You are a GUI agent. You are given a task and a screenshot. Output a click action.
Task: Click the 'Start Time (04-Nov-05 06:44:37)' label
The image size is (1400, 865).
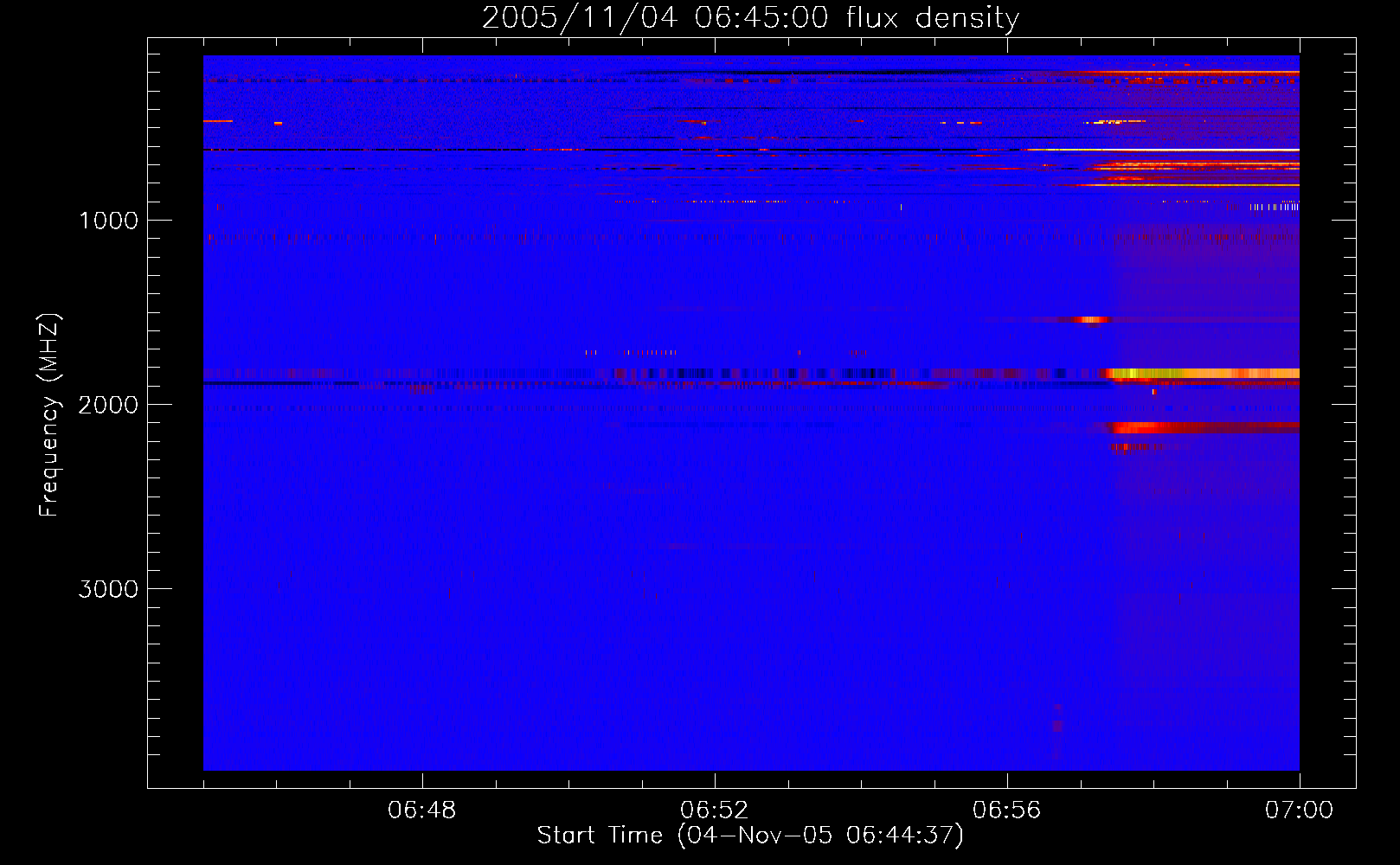coord(750,836)
